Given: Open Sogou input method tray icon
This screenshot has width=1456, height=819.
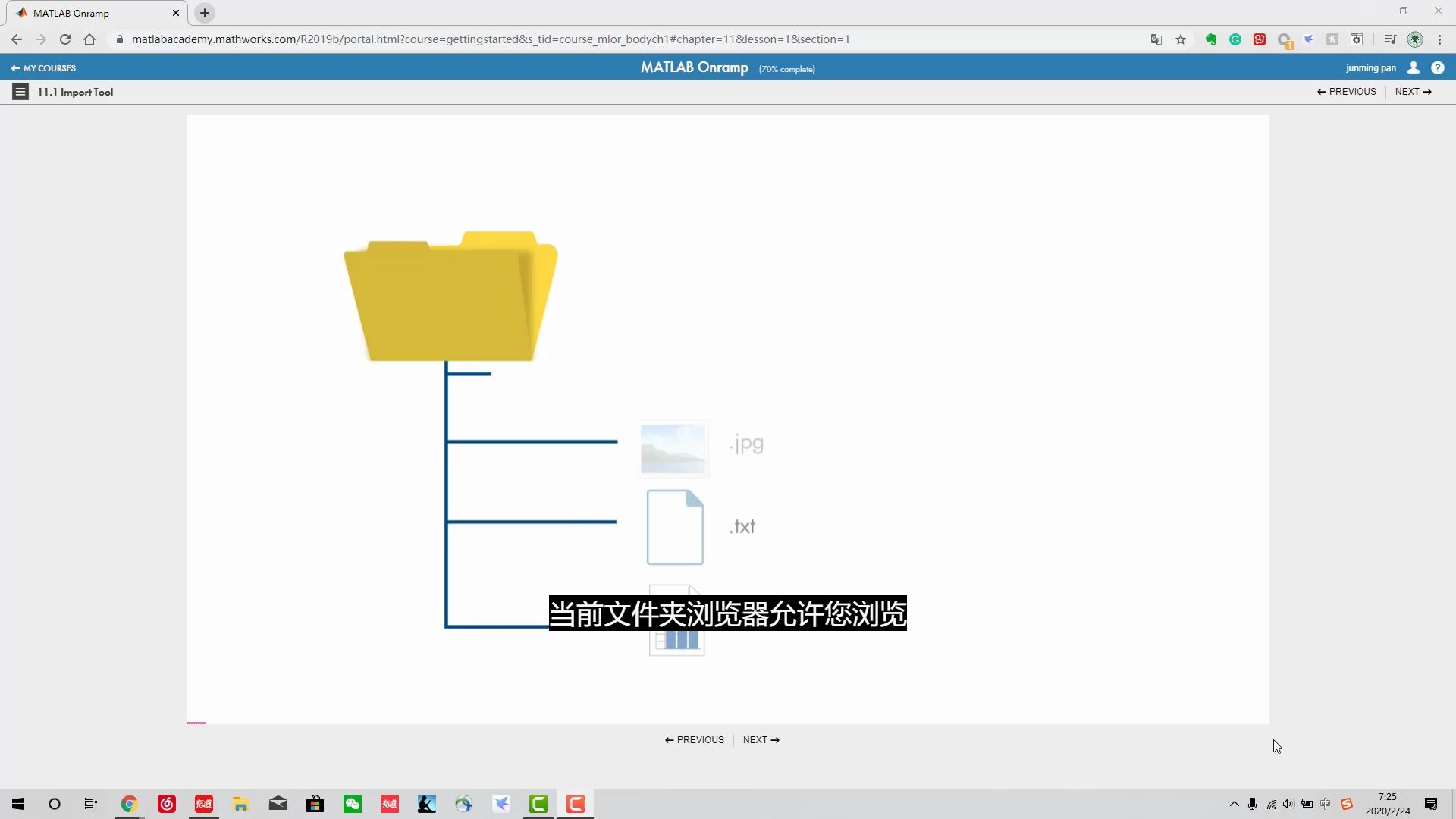Looking at the screenshot, I should coord(1347,804).
